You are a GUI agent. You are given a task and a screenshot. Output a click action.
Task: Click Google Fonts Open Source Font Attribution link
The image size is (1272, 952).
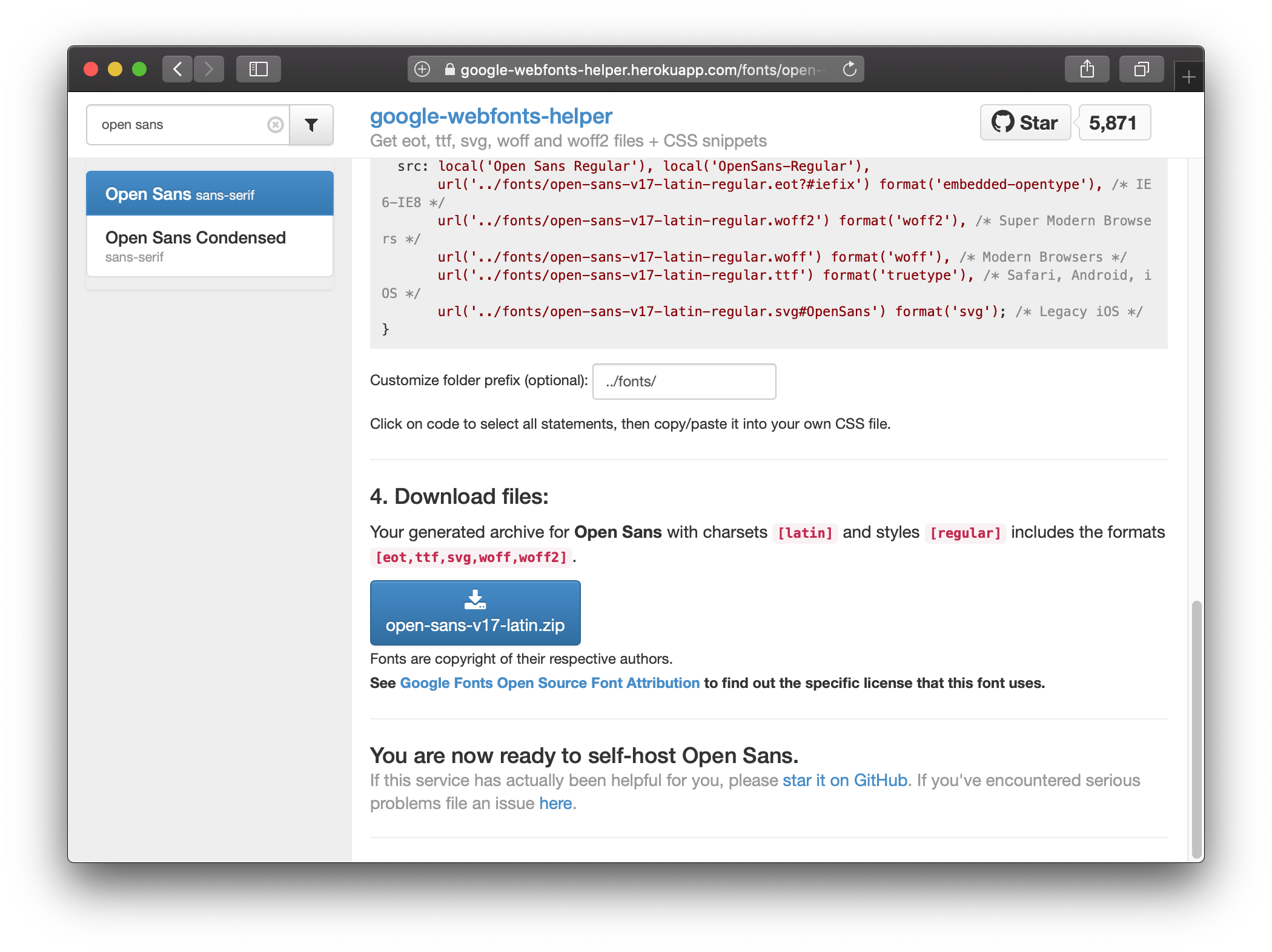tap(549, 683)
